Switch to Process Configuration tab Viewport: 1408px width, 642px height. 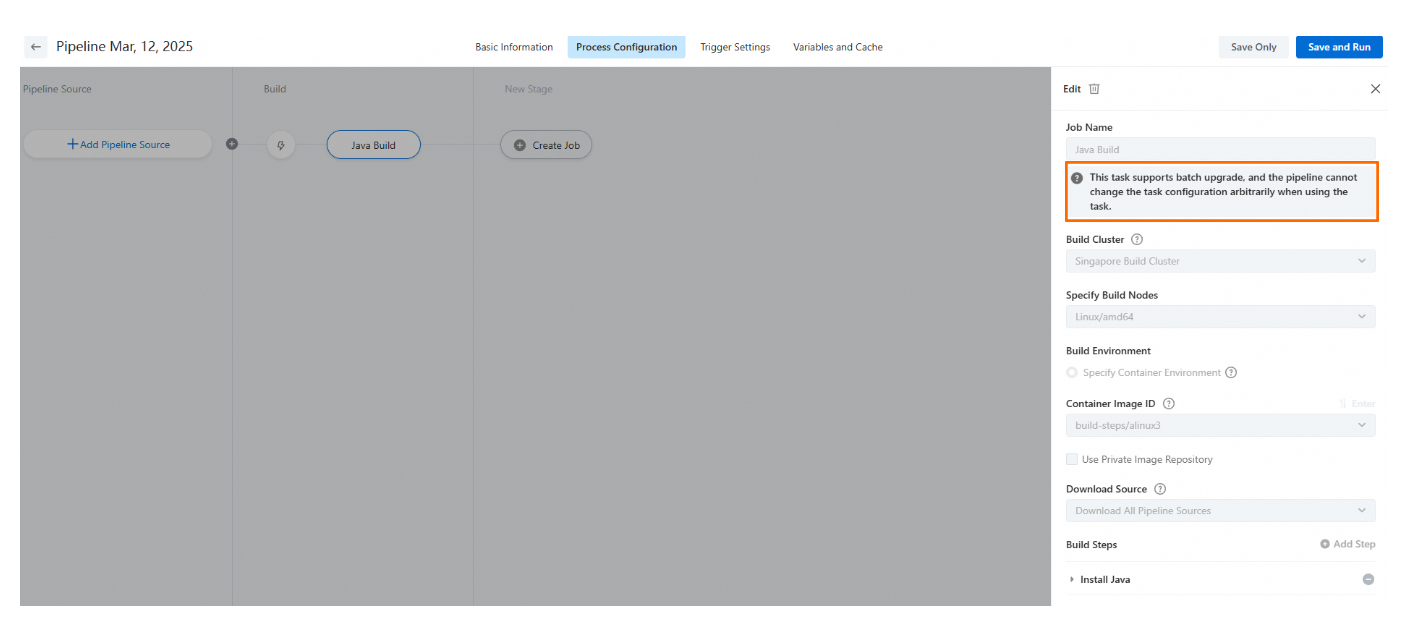[626, 47]
